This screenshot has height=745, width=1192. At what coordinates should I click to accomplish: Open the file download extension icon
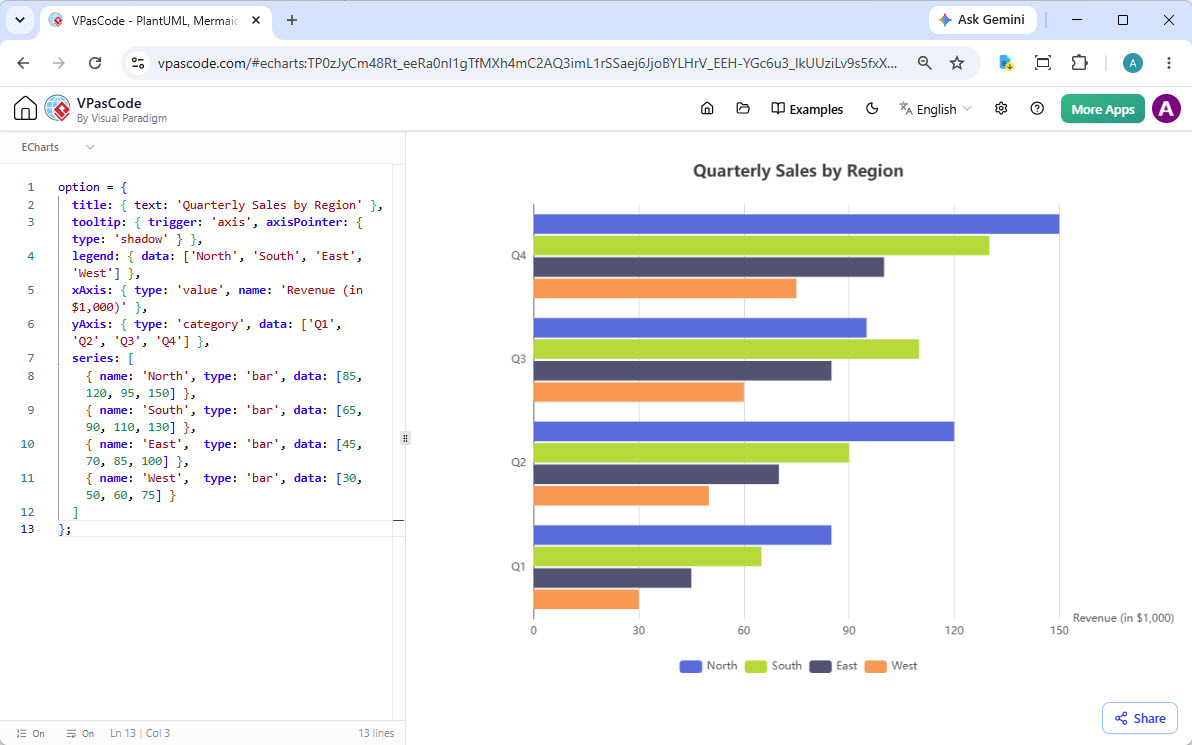click(x=1006, y=63)
